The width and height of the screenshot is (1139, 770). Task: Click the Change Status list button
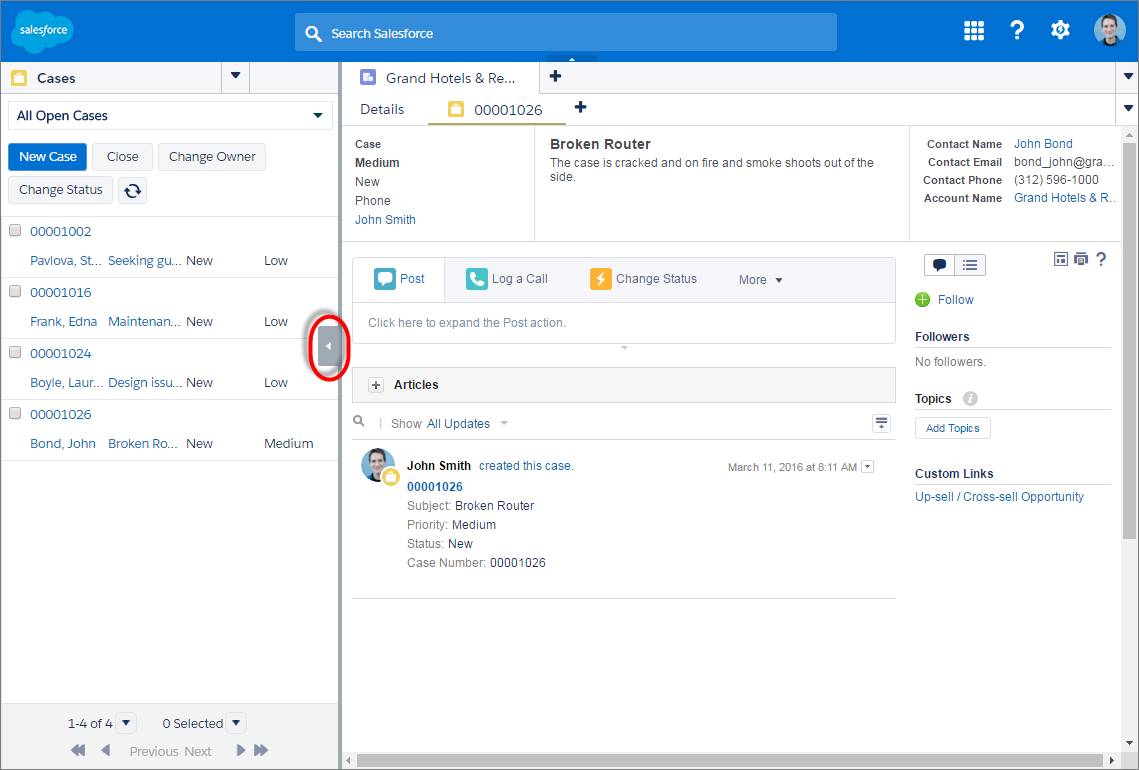point(60,190)
